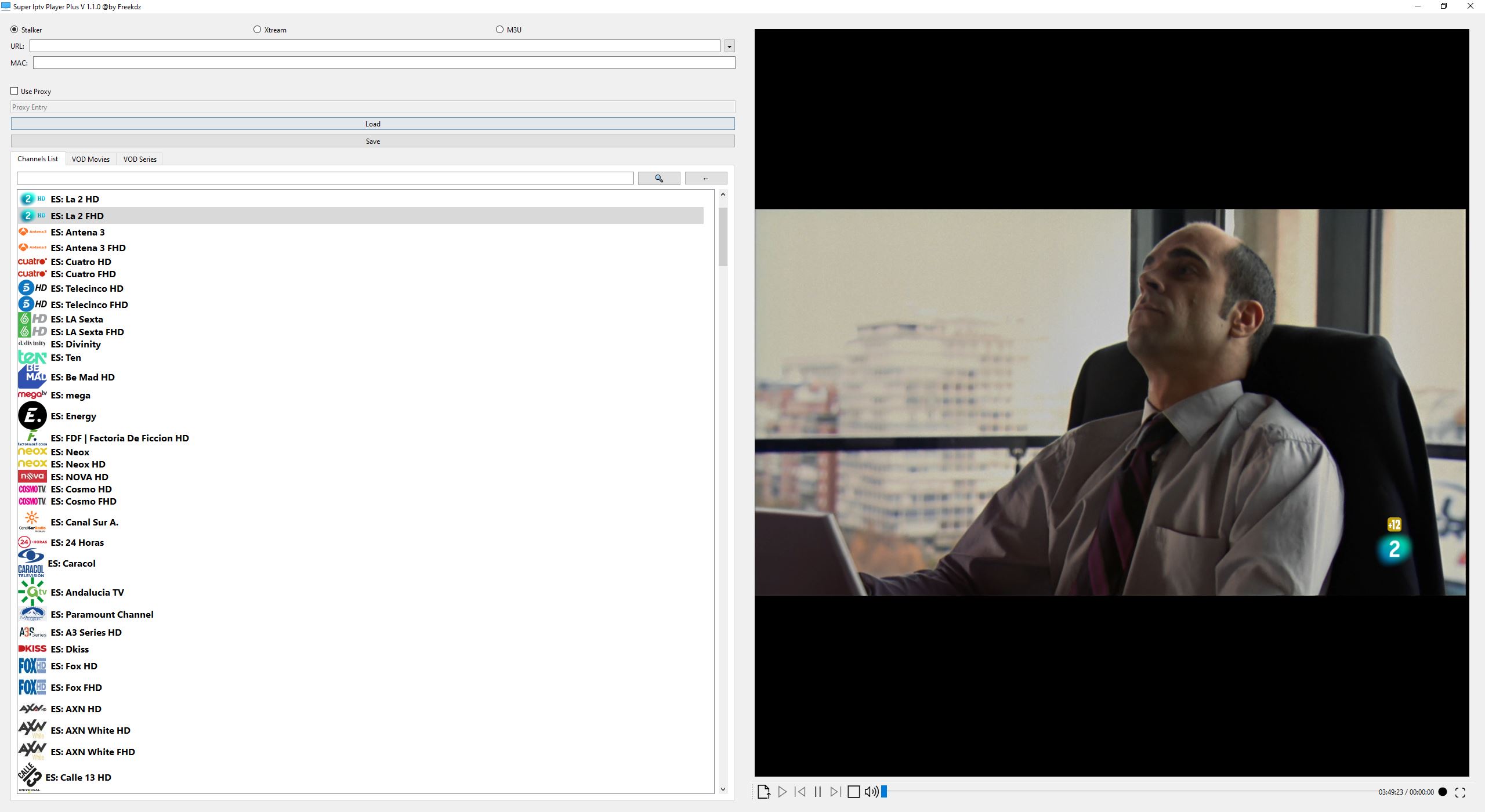Click the Load button
Viewport: 1485px width, 812px height.
click(x=373, y=124)
